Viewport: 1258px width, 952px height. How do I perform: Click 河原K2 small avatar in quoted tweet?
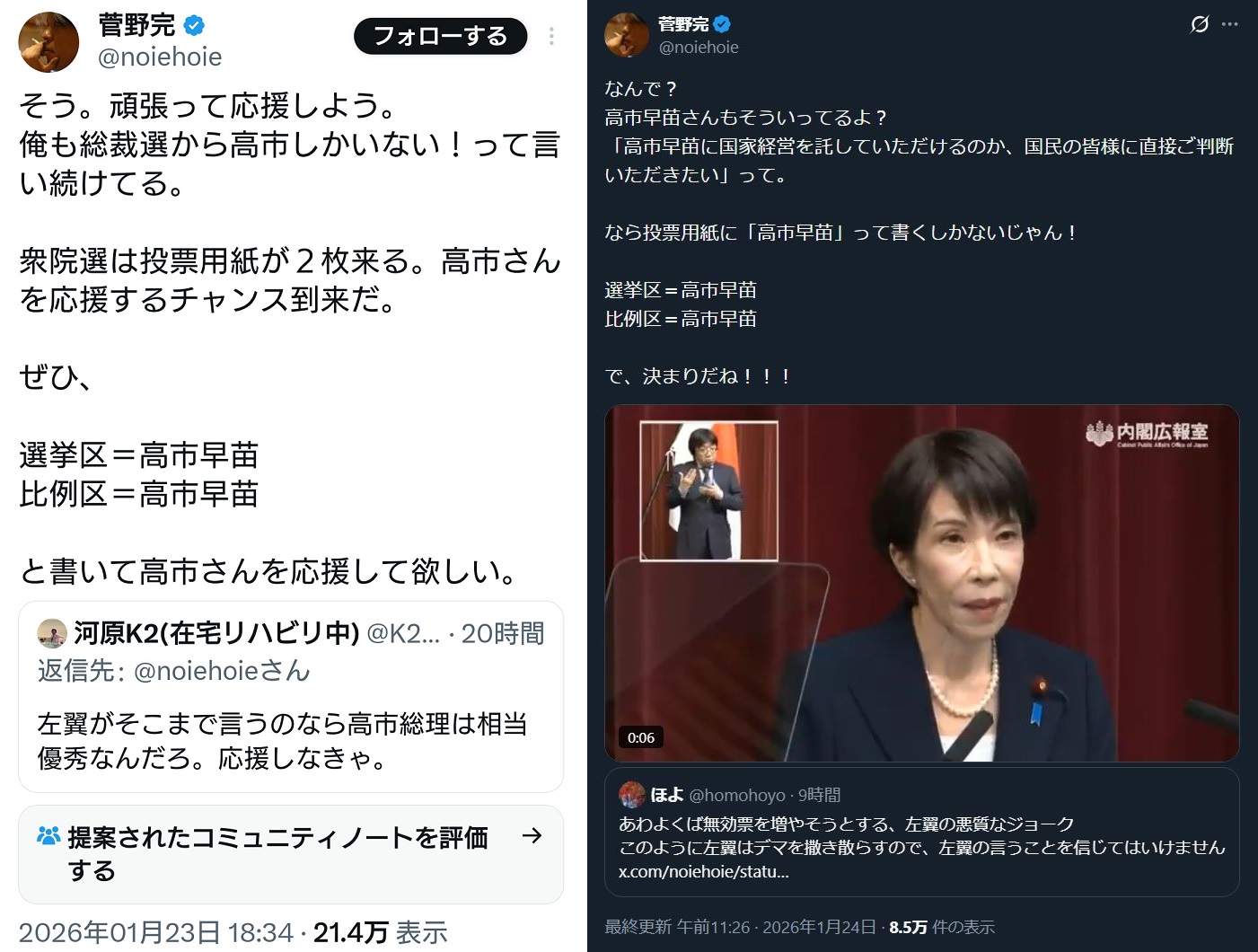point(52,633)
